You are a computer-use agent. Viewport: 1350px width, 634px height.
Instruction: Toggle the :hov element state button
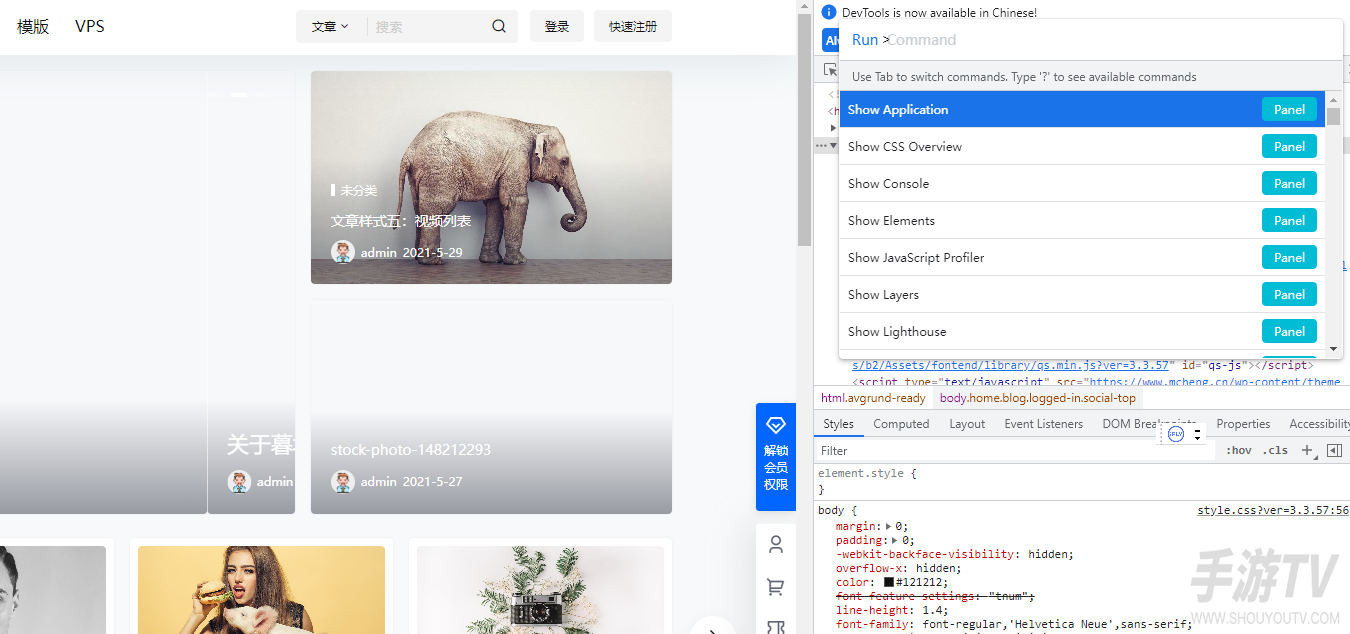(x=1239, y=451)
